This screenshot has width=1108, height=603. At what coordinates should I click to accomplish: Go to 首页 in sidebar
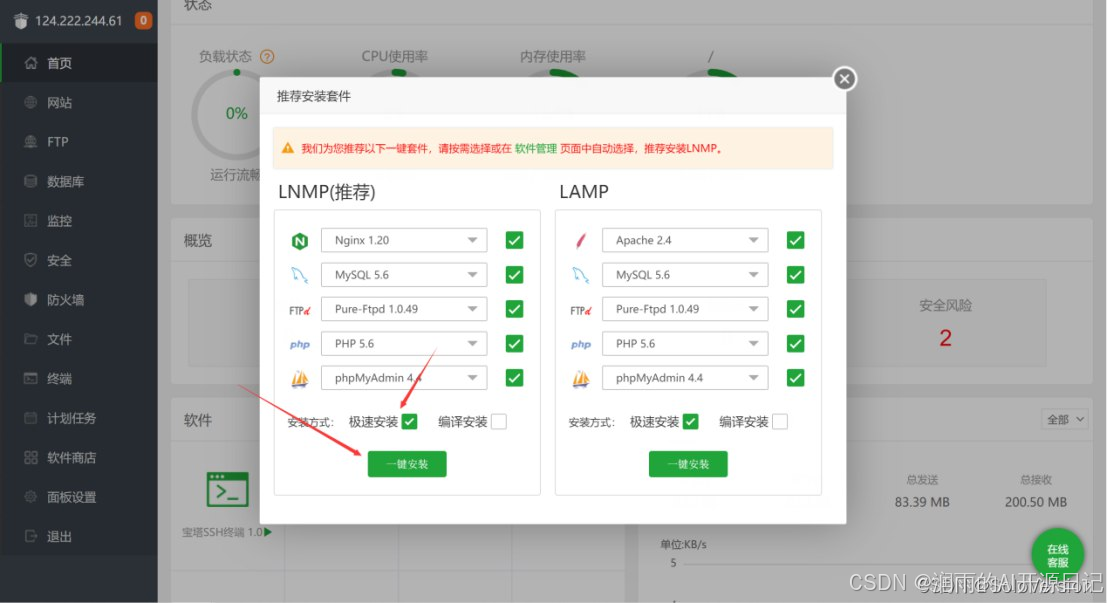pyautogui.click(x=79, y=63)
